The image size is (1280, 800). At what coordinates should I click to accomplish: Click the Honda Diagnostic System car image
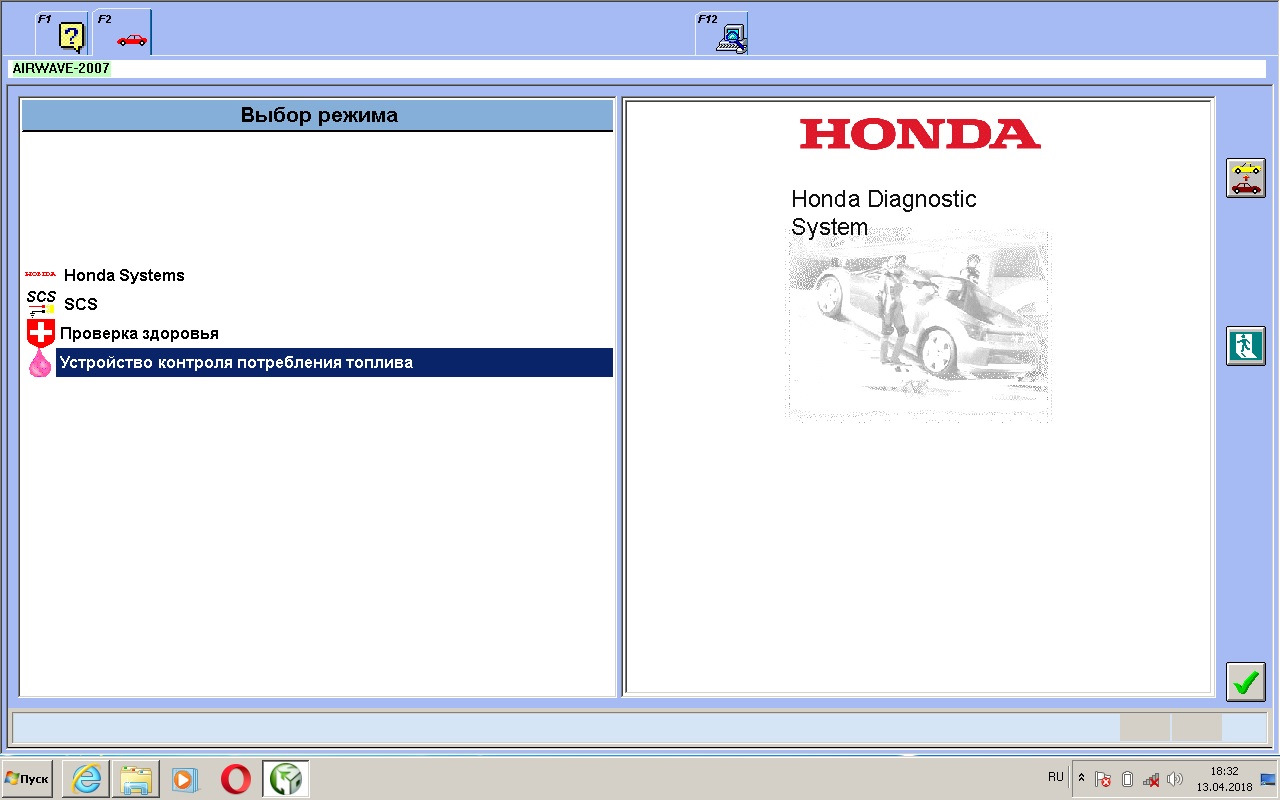click(x=918, y=328)
